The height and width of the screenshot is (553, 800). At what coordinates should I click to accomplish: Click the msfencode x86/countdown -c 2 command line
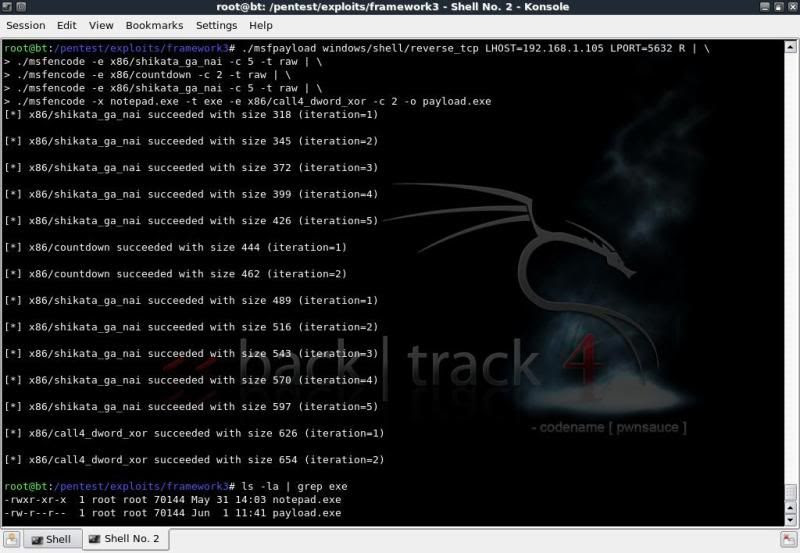[x=147, y=75]
